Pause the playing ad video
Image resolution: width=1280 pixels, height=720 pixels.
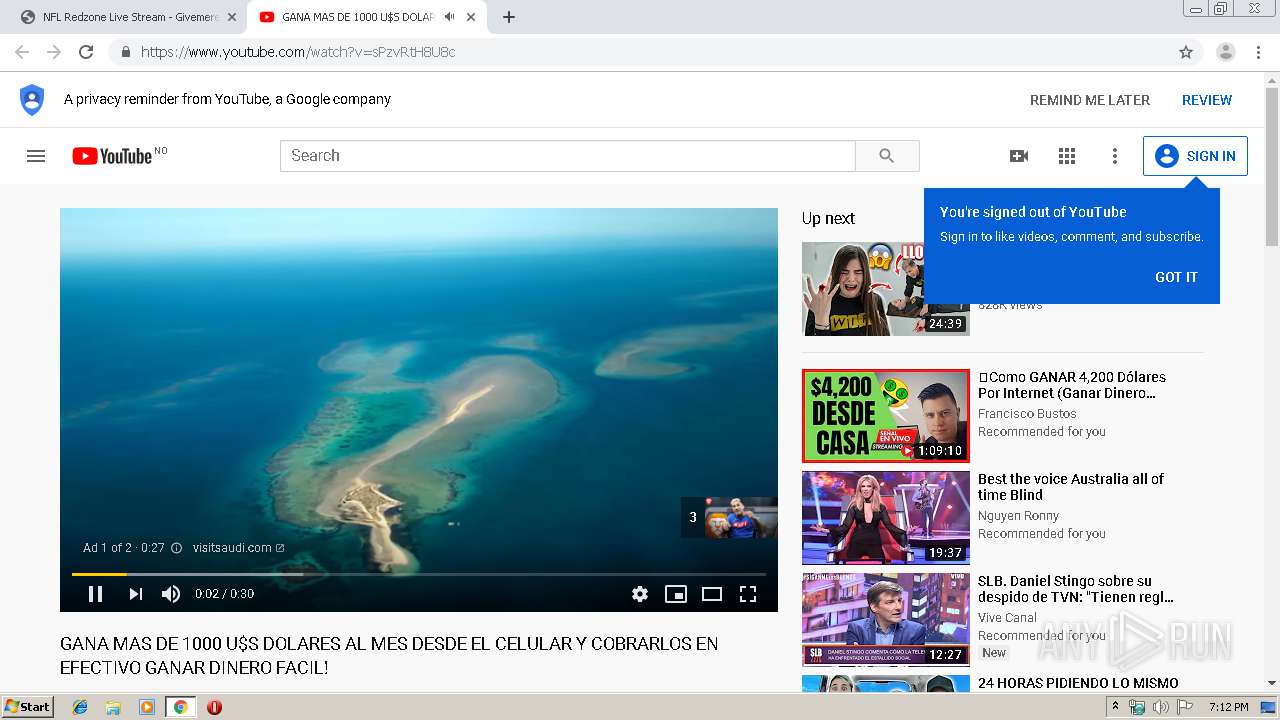coord(96,594)
